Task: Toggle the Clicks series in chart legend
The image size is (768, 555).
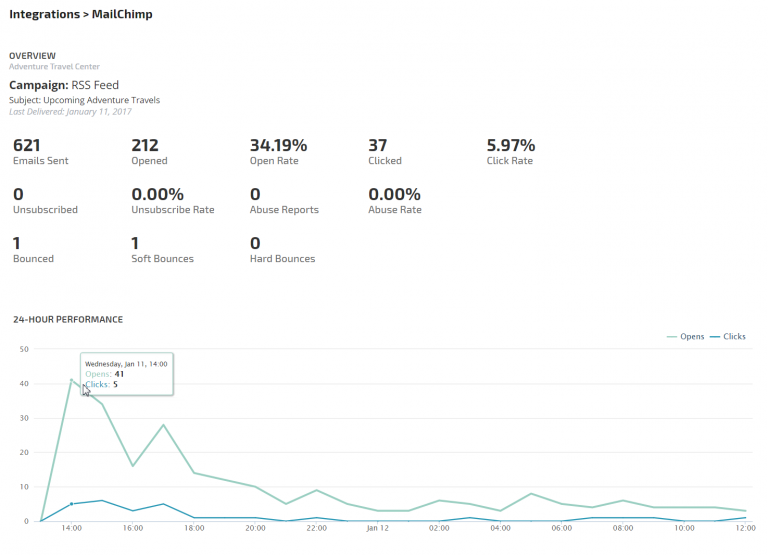Action: [728, 337]
